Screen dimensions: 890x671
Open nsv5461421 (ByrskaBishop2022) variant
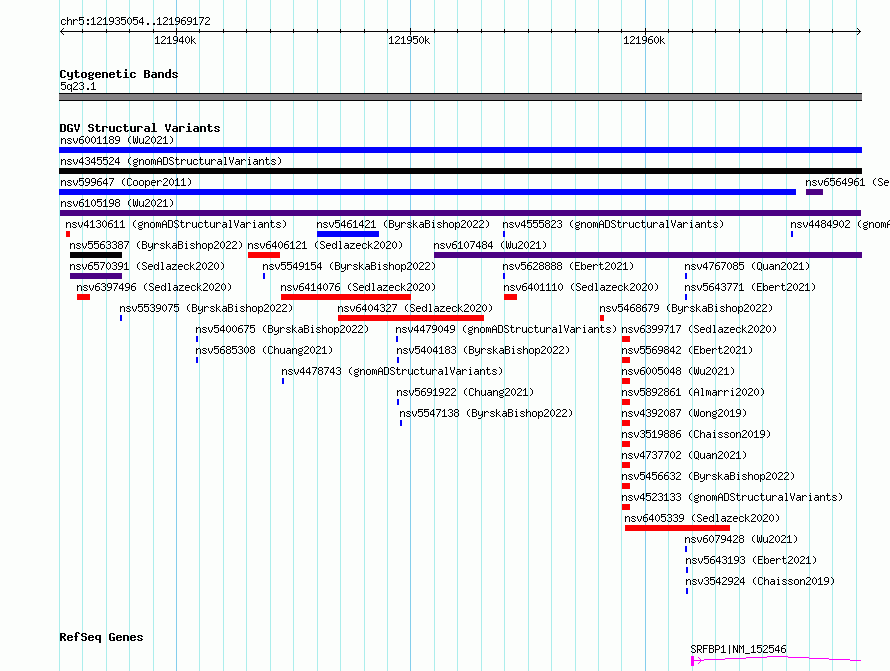pyautogui.click(x=403, y=224)
